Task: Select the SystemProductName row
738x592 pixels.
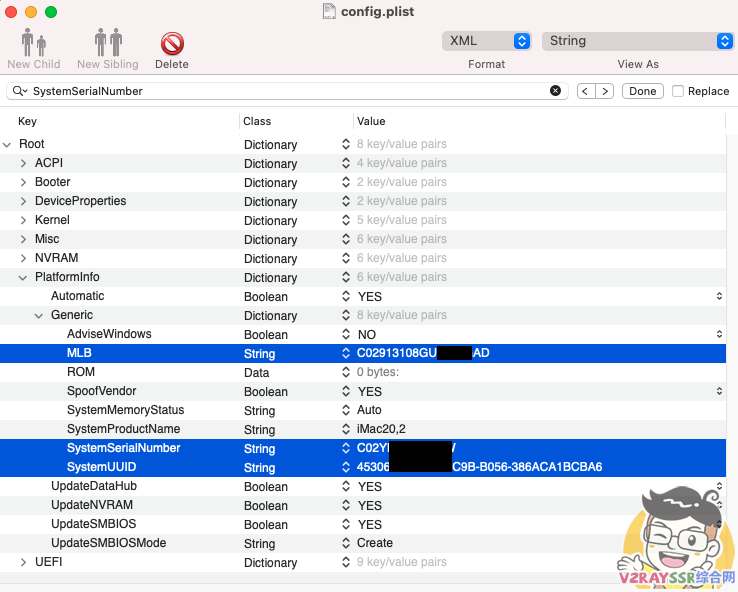Action: click(124, 429)
